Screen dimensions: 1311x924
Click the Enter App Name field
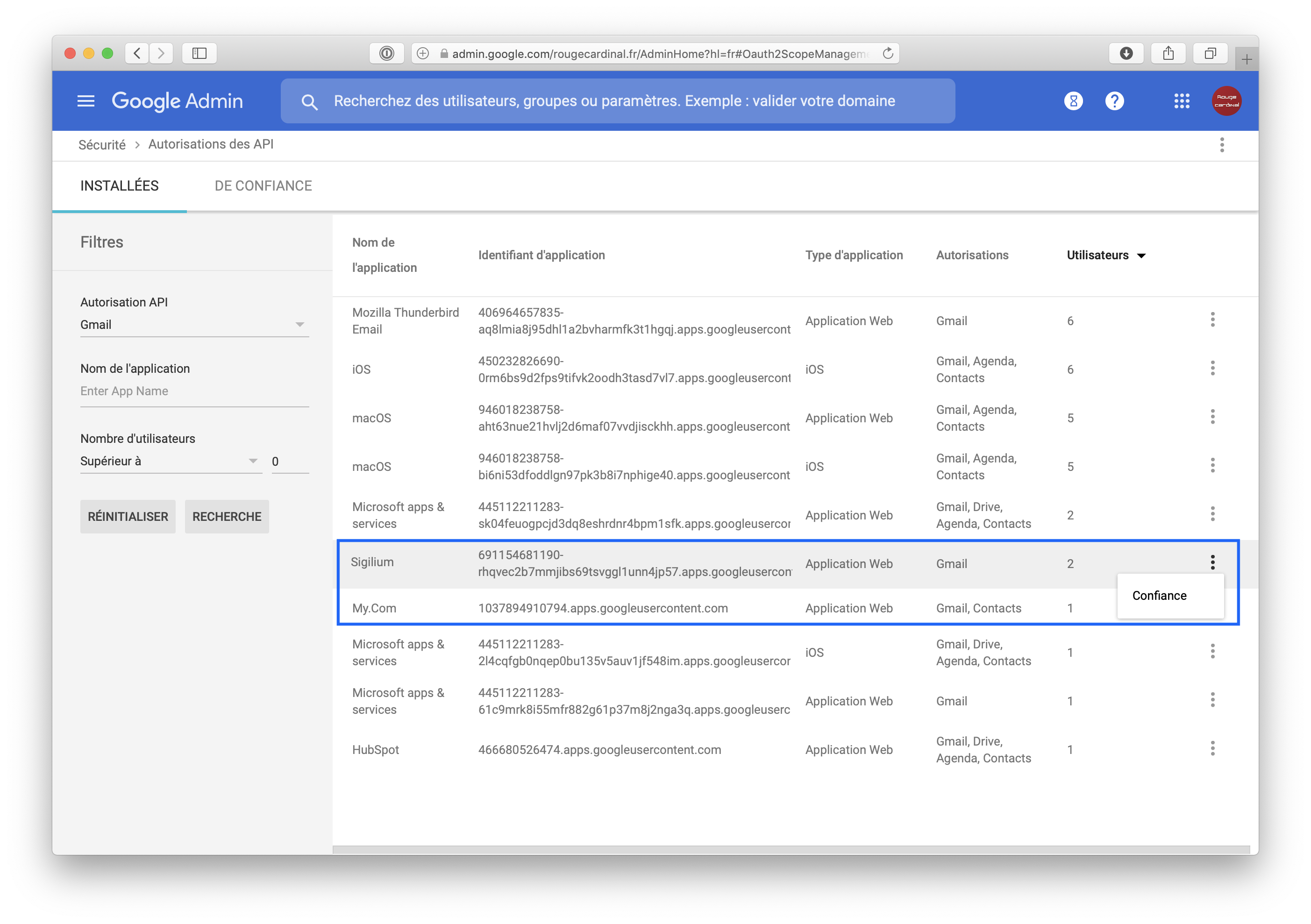[x=194, y=392]
